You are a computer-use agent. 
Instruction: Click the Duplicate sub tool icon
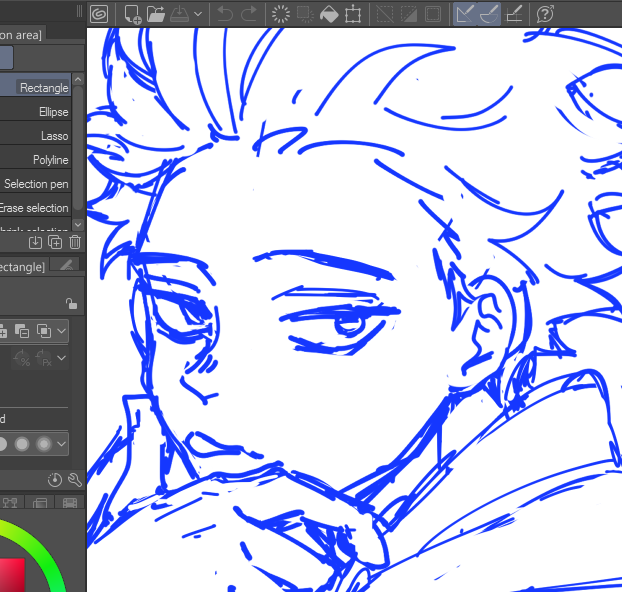click(x=55, y=242)
